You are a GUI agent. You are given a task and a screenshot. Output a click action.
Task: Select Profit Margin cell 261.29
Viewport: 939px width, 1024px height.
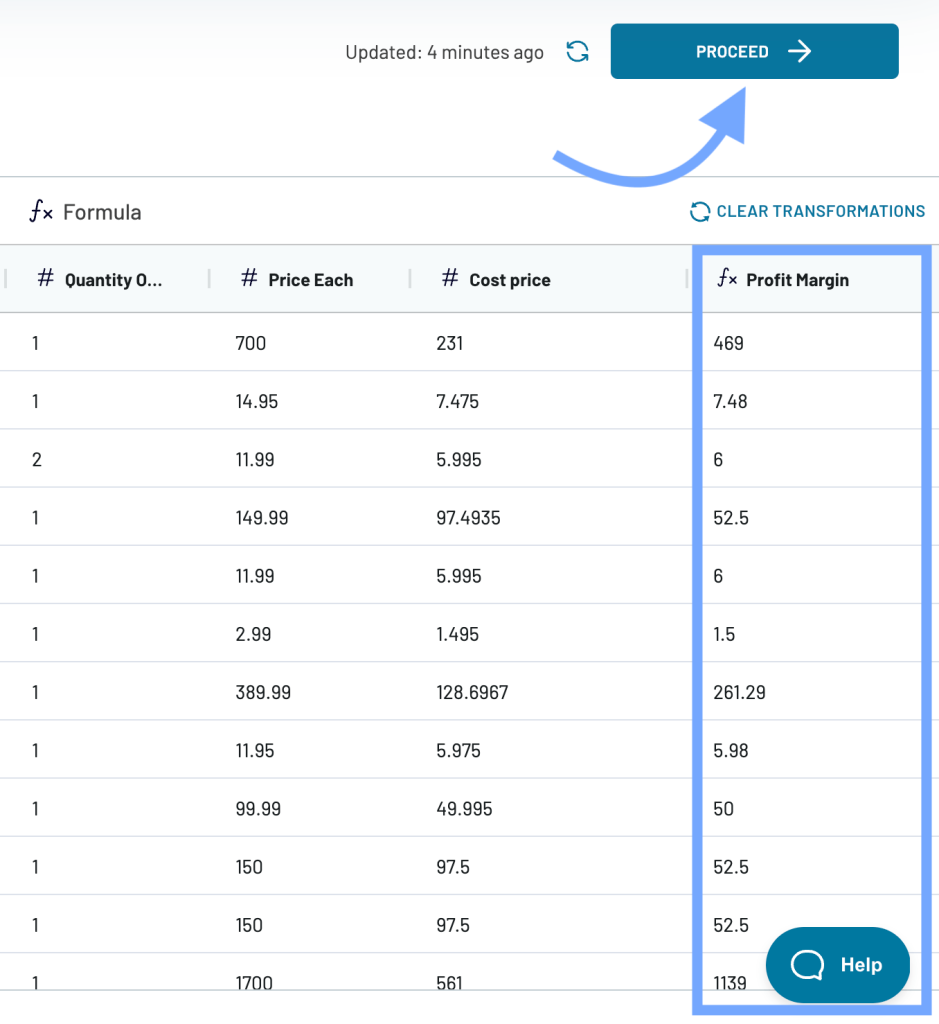pos(739,692)
